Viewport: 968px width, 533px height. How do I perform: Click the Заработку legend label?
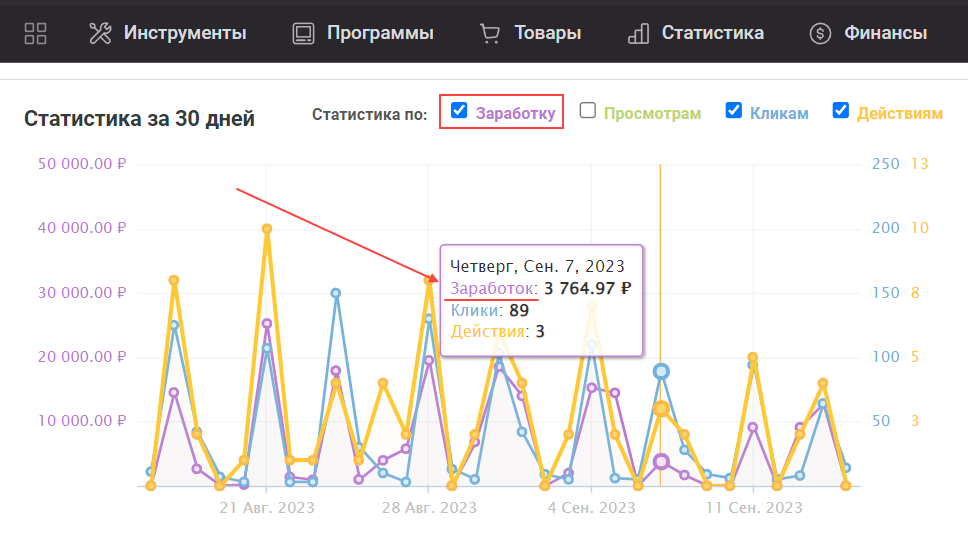[x=515, y=113]
